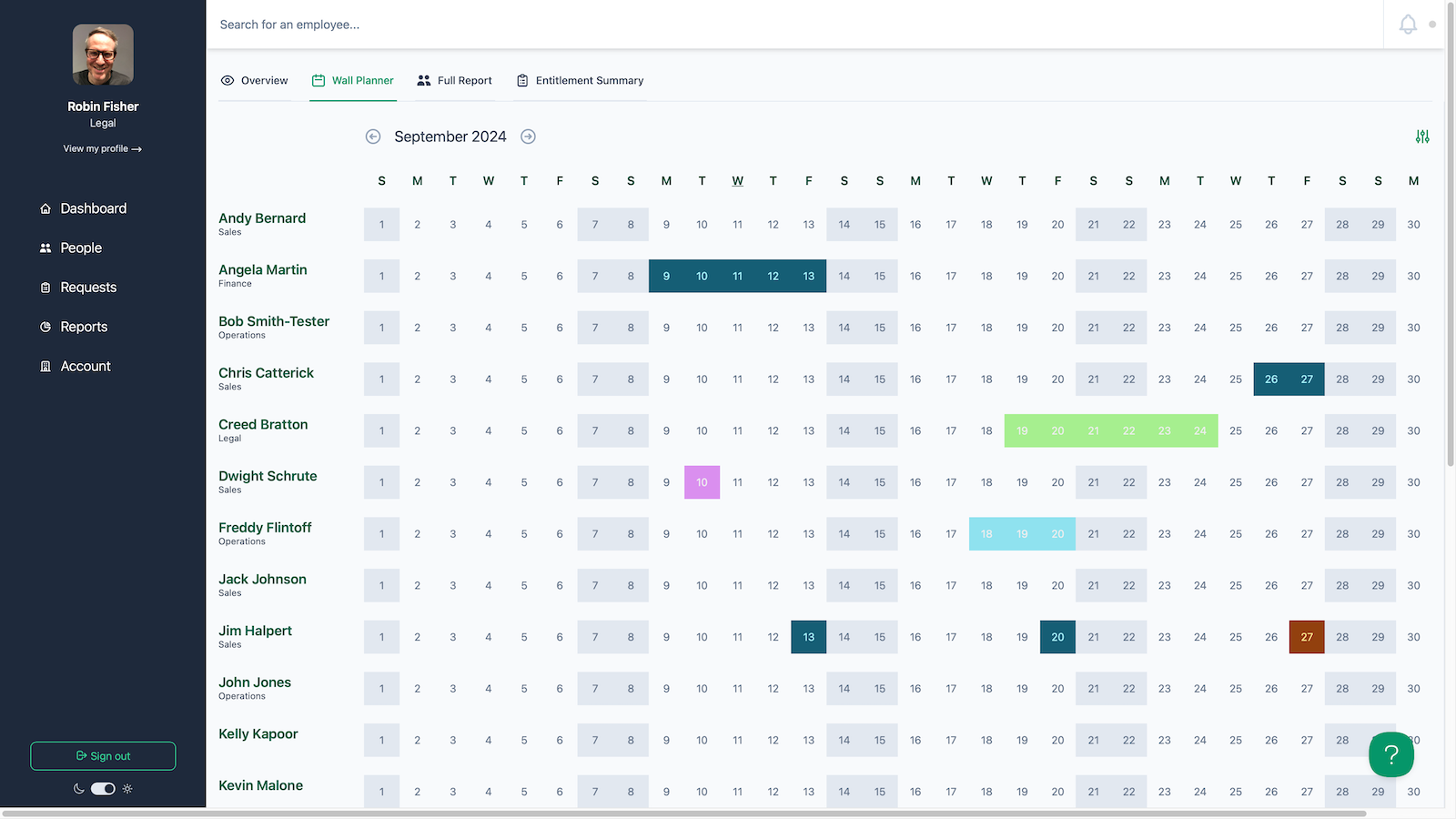The height and width of the screenshot is (819, 1456).
Task: Click day 5 in John Jones's row
Action: 524,689
